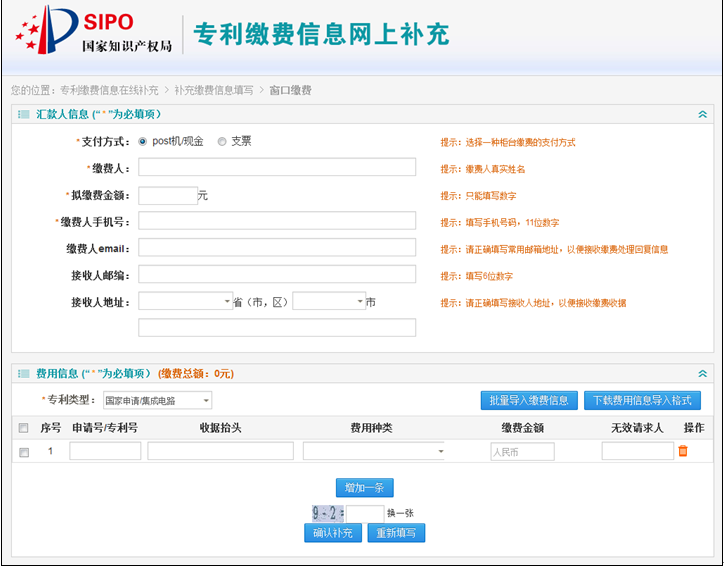This screenshot has height=566, width=724.
Task: Focus the 申请号/专利号 field in row 1
Action: pos(105,451)
